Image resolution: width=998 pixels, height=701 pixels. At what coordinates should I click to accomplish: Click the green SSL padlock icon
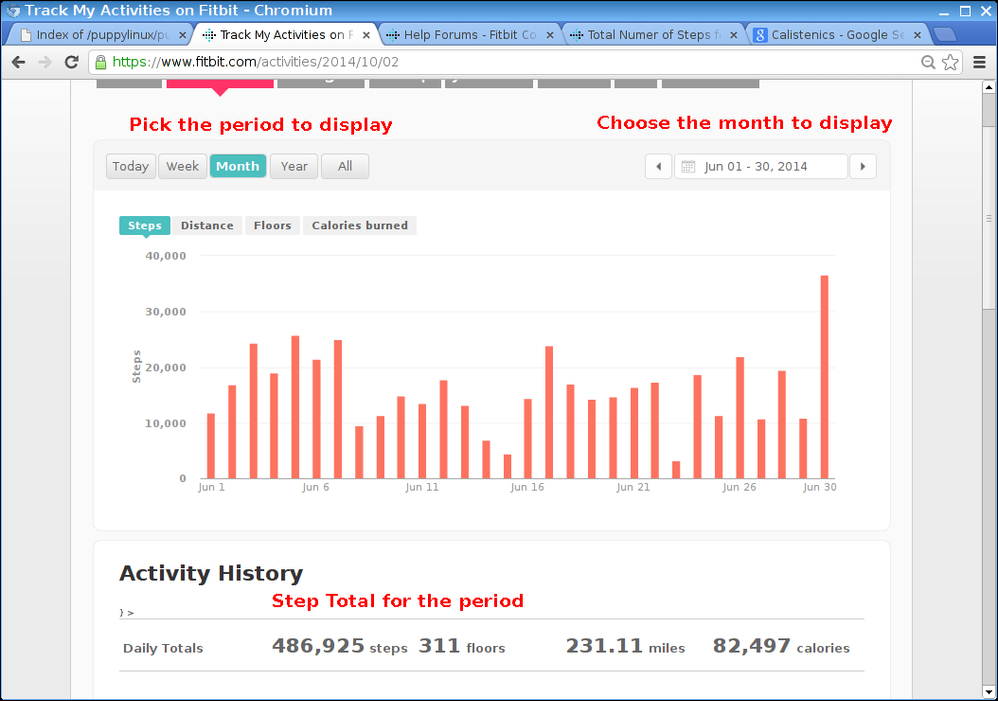tap(101, 62)
